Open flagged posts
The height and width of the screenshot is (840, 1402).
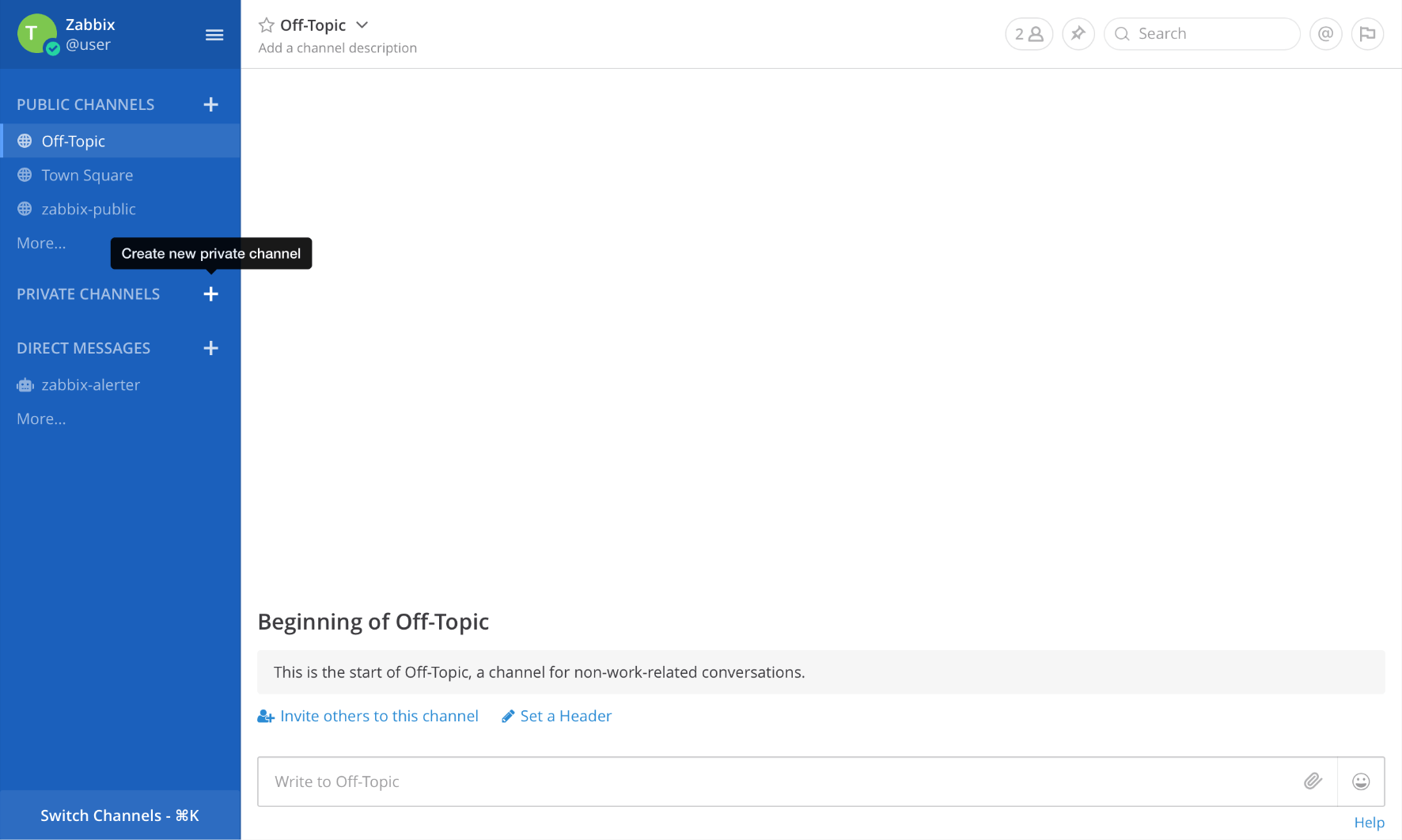pyautogui.click(x=1367, y=34)
